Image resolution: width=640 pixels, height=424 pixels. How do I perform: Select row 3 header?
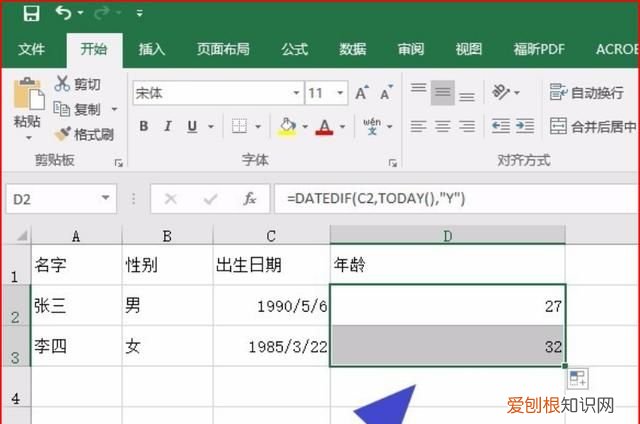click(x=16, y=346)
